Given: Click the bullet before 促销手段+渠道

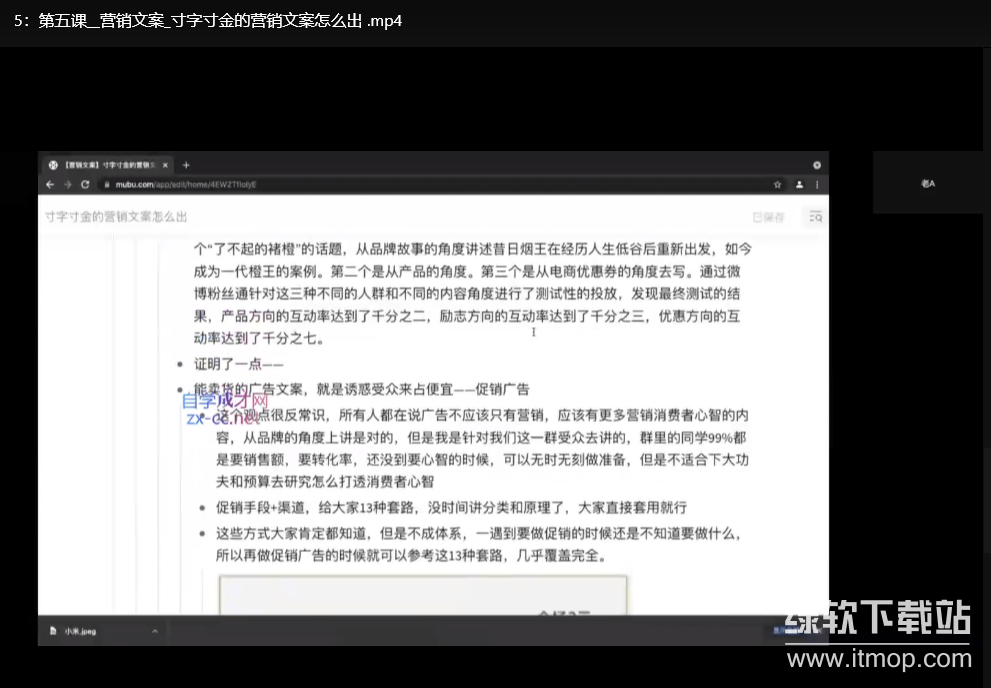Looking at the screenshot, I should pos(203,508).
